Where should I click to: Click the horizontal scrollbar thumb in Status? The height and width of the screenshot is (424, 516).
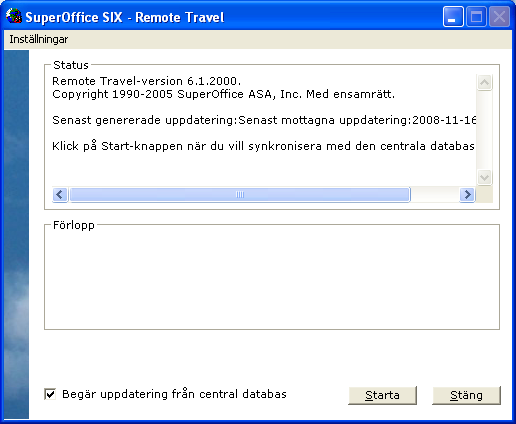(240, 194)
